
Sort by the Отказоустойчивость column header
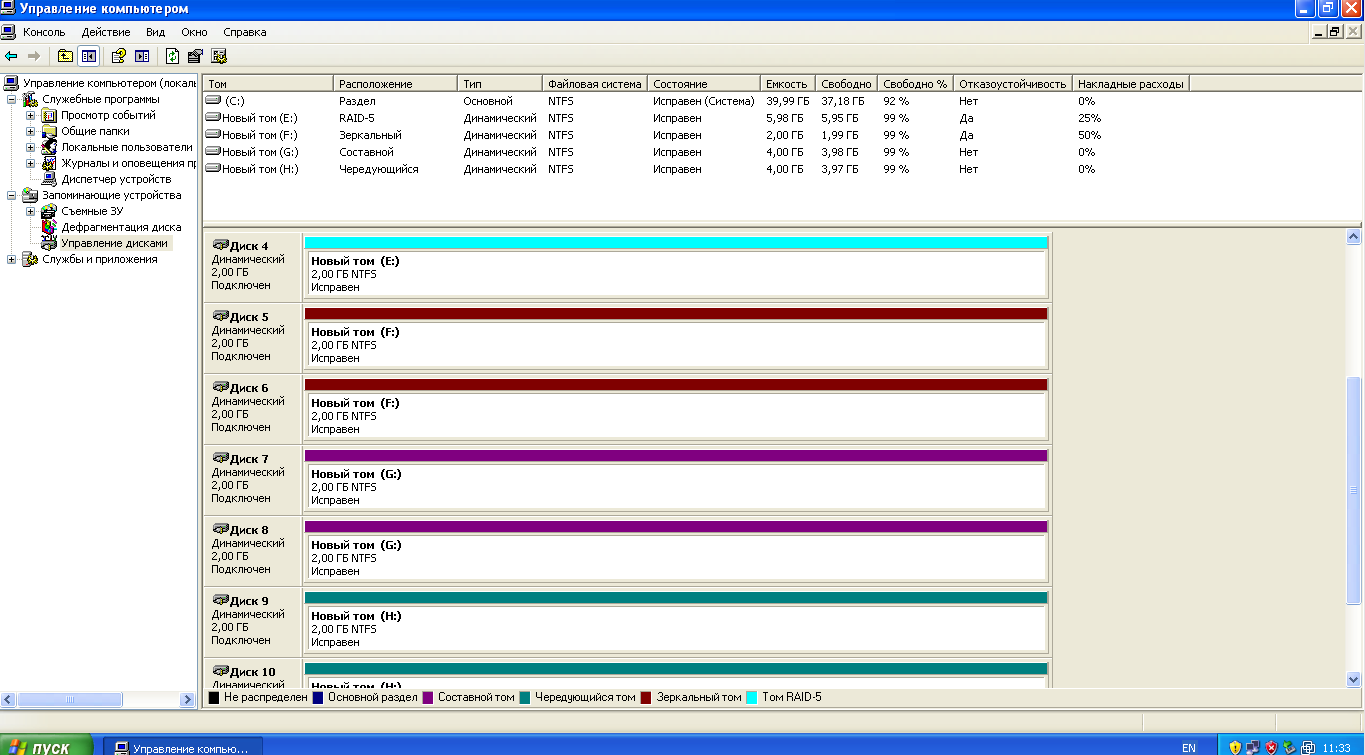(x=1013, y=84)
